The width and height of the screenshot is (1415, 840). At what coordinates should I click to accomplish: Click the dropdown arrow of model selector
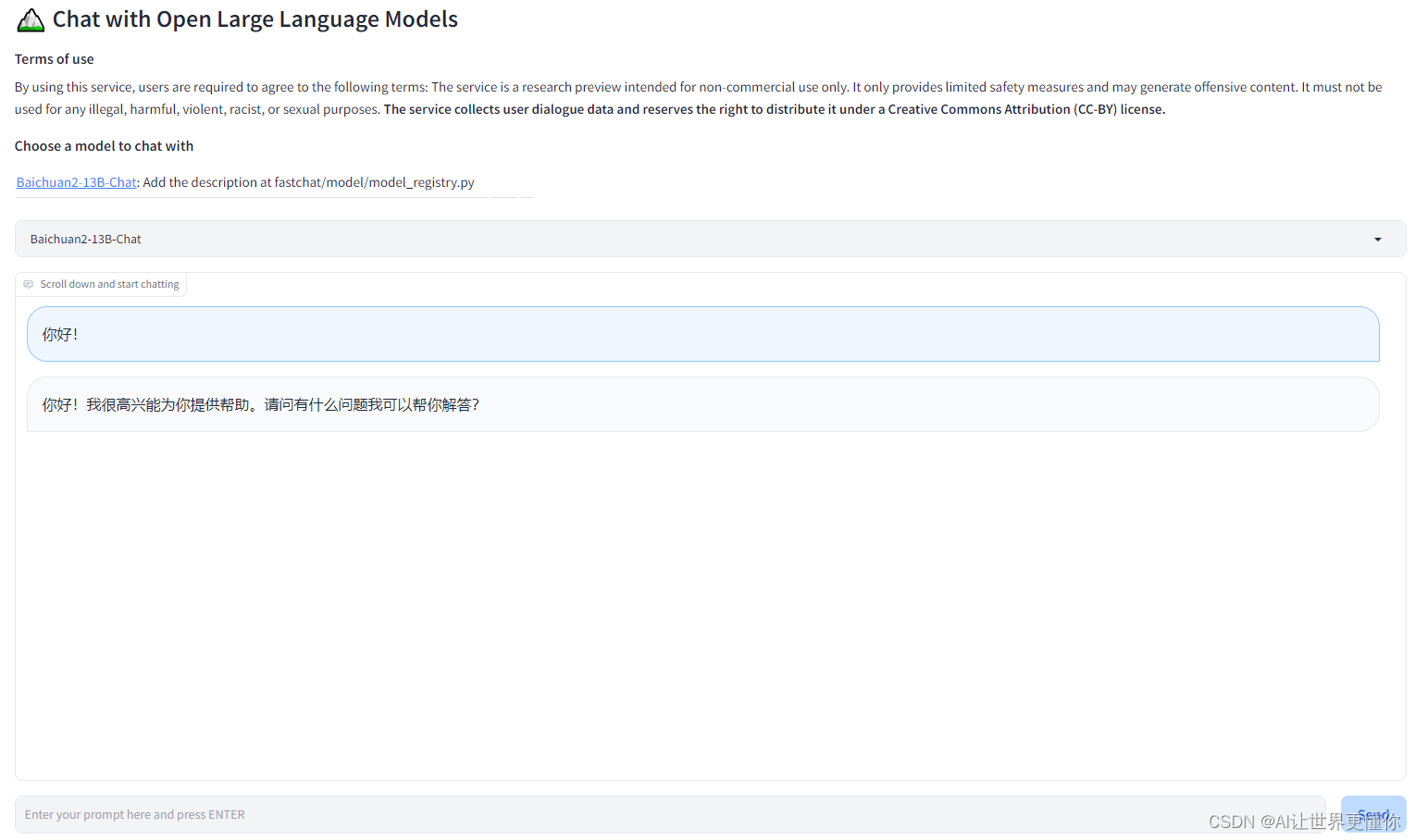[x=1377, y=240]
